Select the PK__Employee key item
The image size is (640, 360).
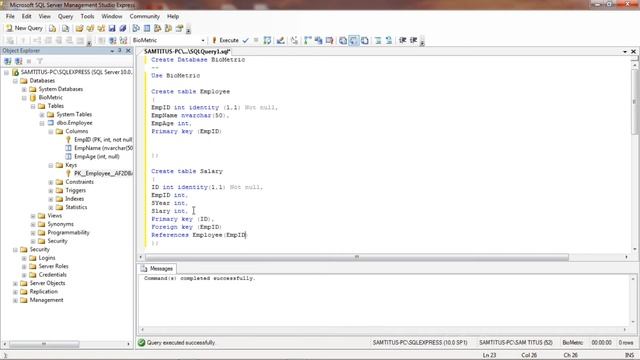[99, 173]
